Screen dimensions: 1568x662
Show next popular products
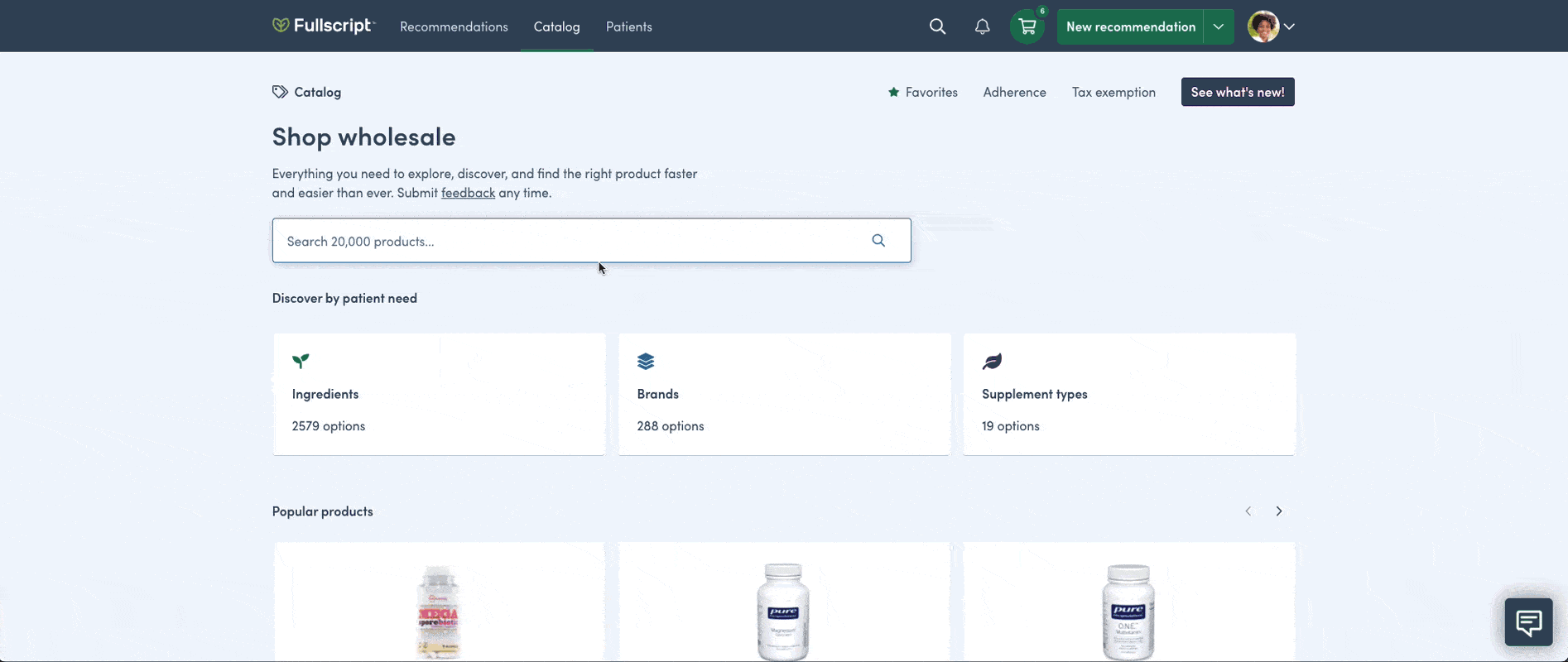1278,511
